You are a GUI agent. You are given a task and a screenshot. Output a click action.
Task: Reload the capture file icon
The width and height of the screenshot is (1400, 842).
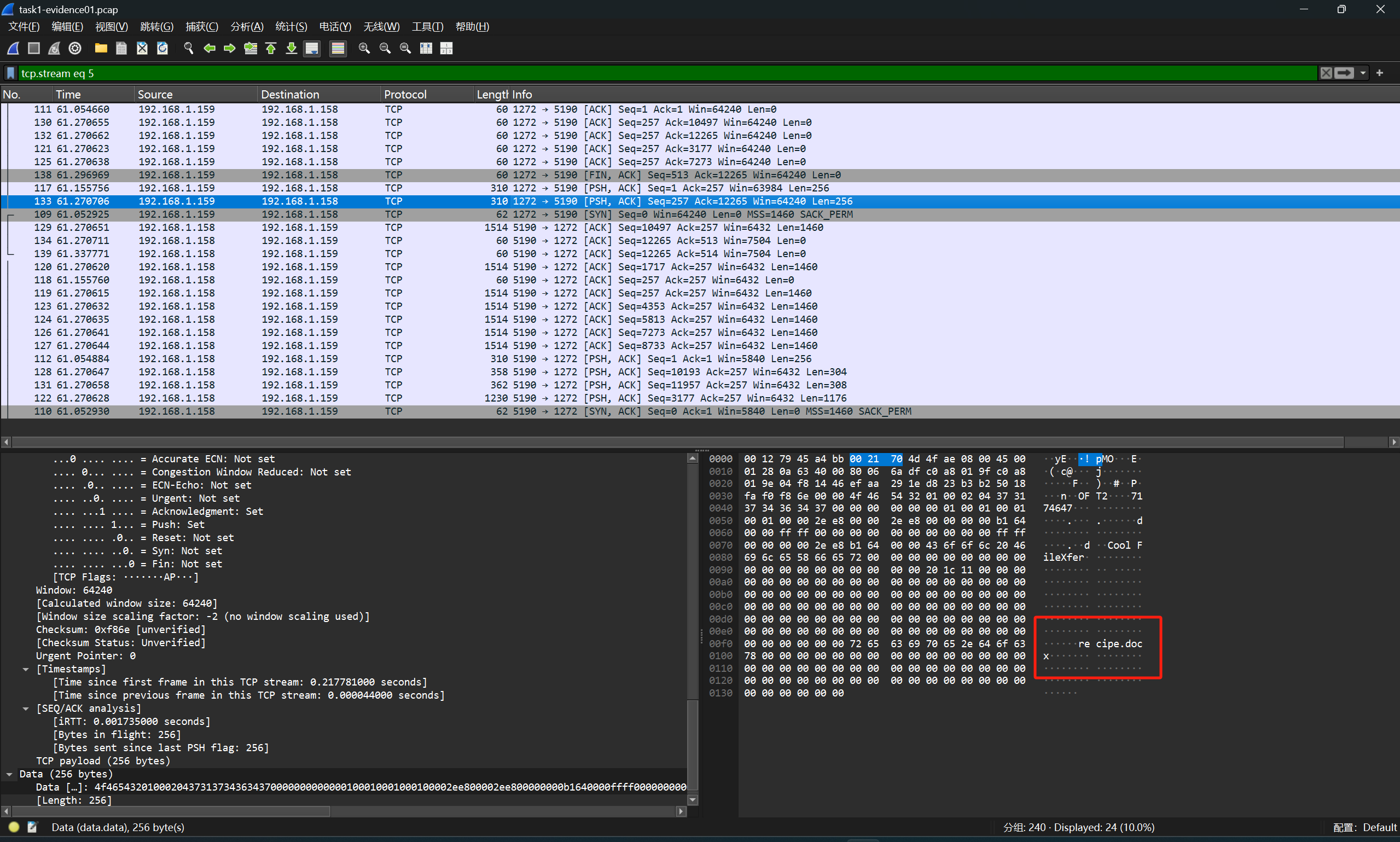point(162,48)
